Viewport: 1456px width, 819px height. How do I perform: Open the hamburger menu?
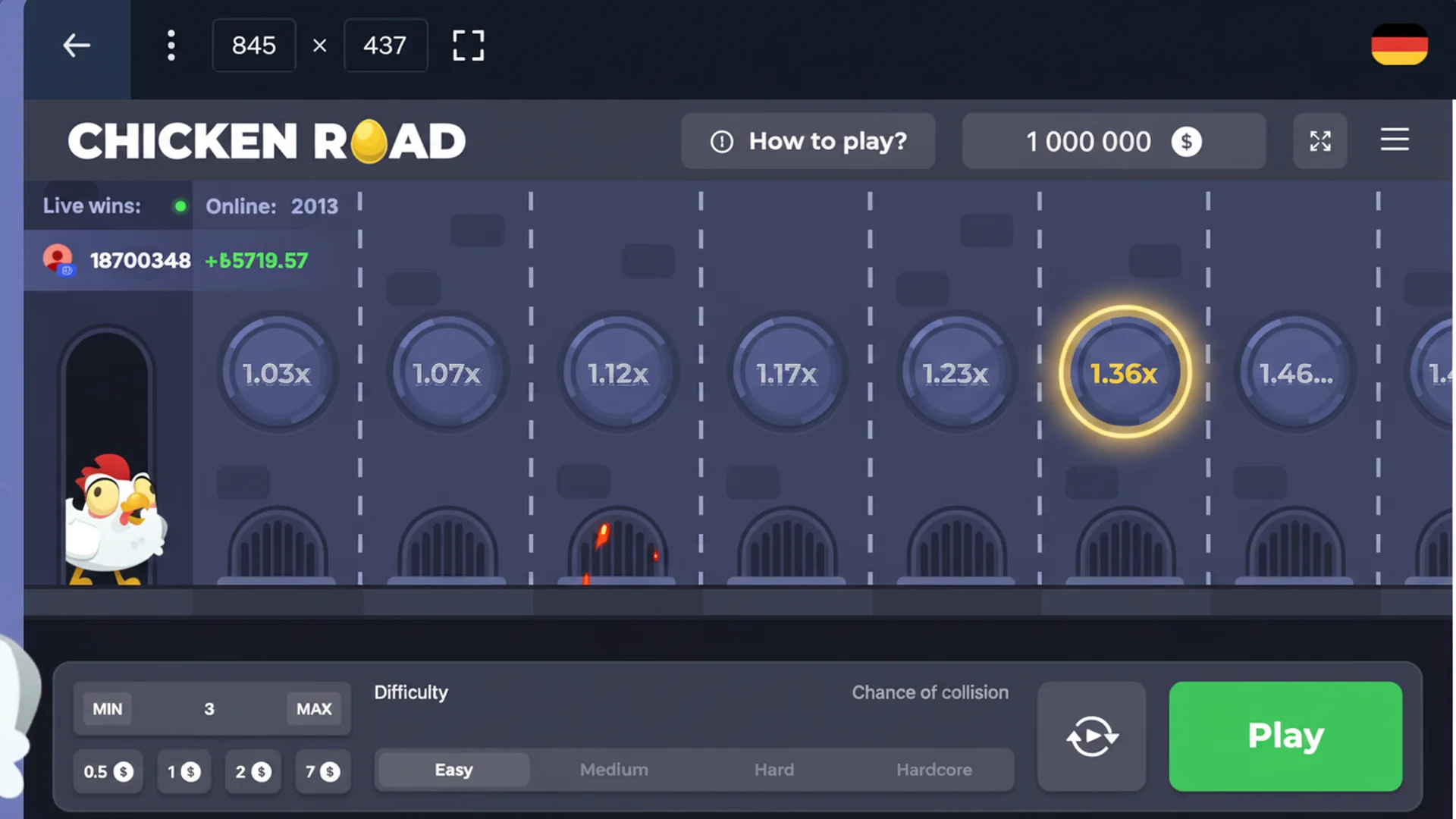coord(1395,140)
